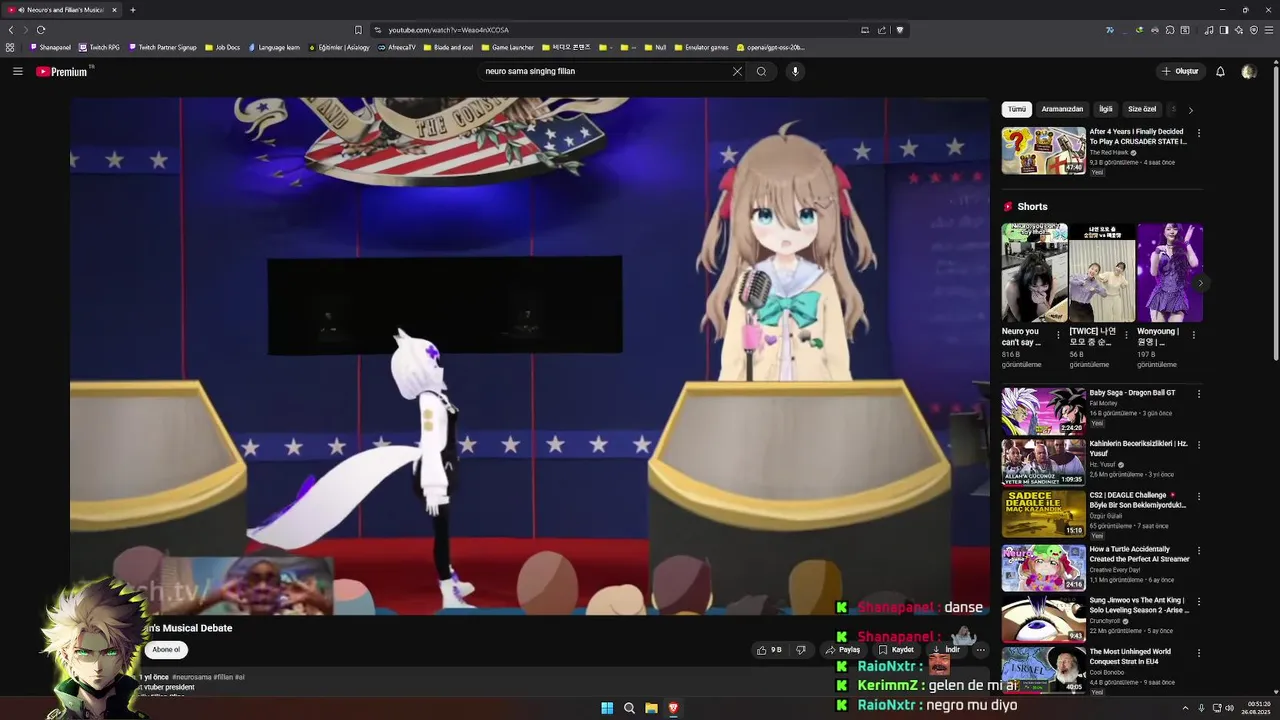Go back in browser history
Image resolution: width=1280 pixels, height=720 pixels.
coord(11,30)
